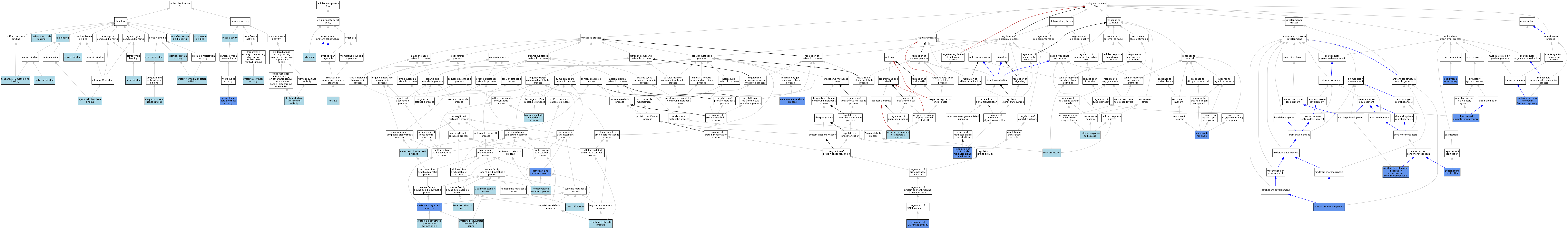Select the 'heme binding' node
The height and width of the screenshot is (229, 1568).
133,80
